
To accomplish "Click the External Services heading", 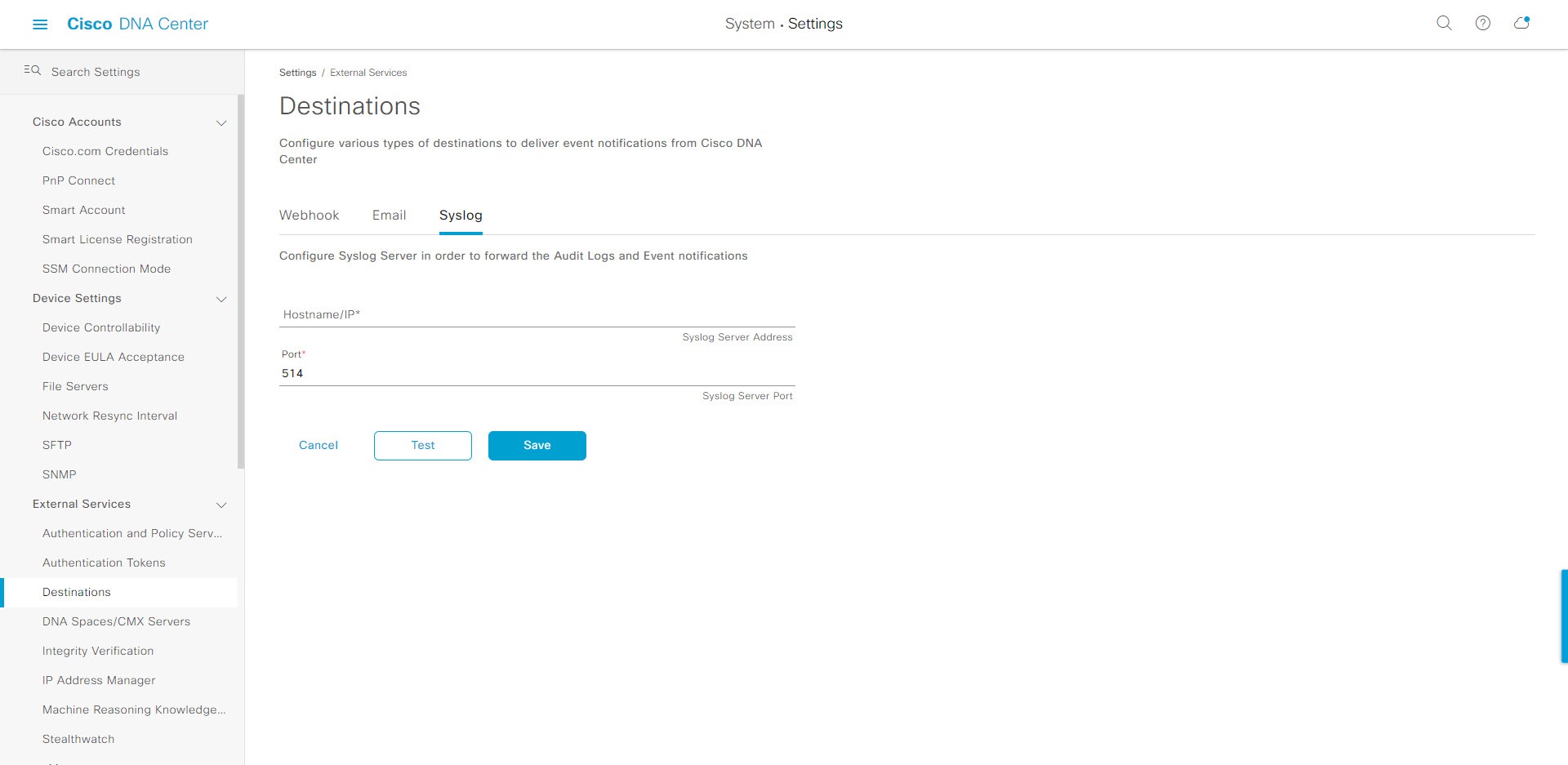I will [x=82, y=504].
